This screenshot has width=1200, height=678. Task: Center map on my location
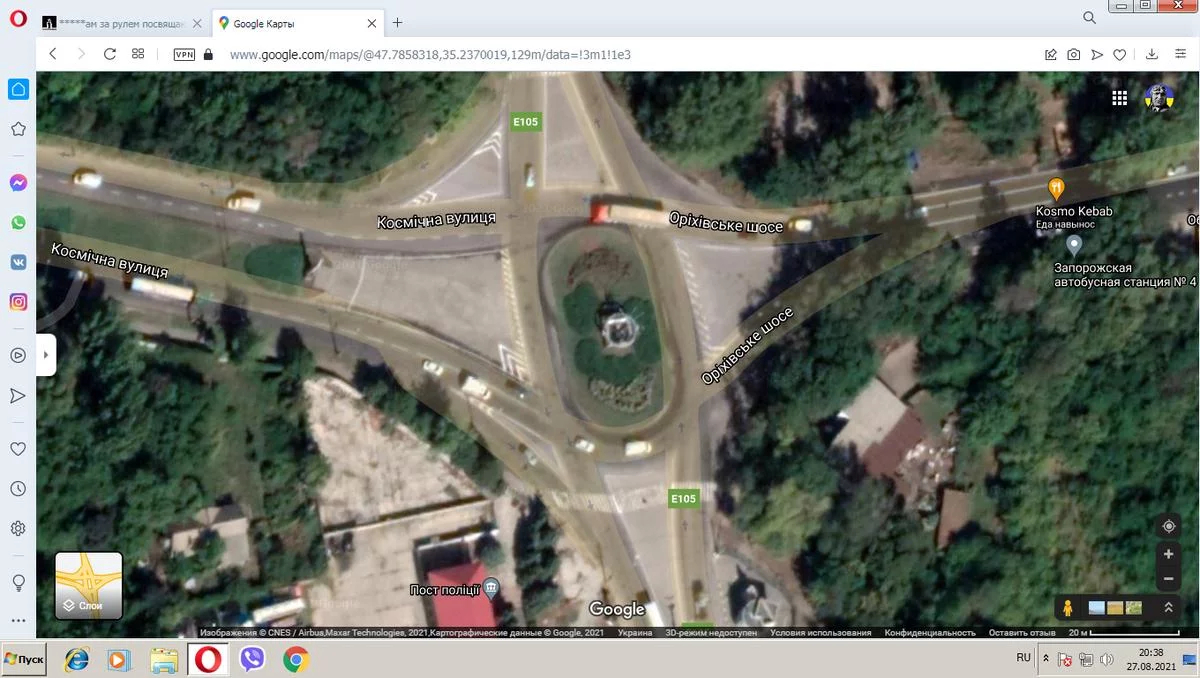coord(1168,526)
